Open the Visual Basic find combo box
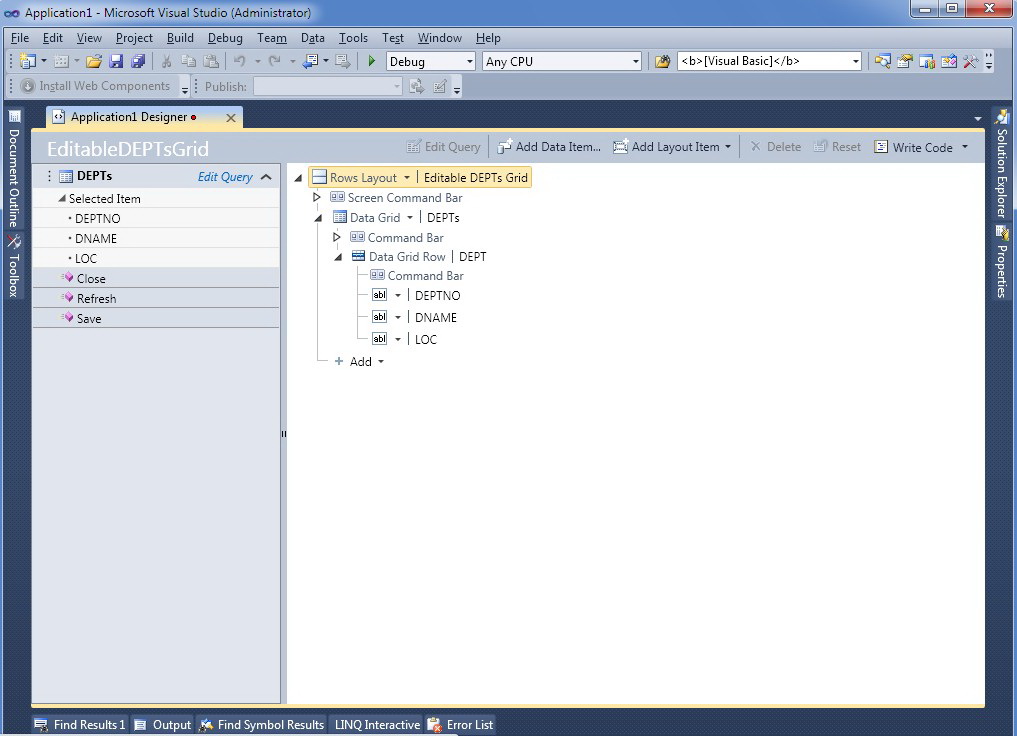1017x736 pixels. 769,62
